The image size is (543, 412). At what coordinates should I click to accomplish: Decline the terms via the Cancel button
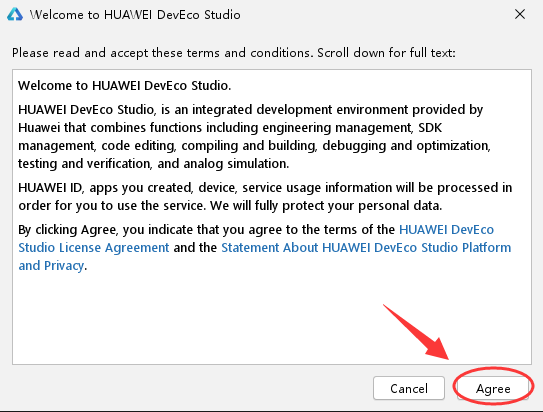(409, 388)
